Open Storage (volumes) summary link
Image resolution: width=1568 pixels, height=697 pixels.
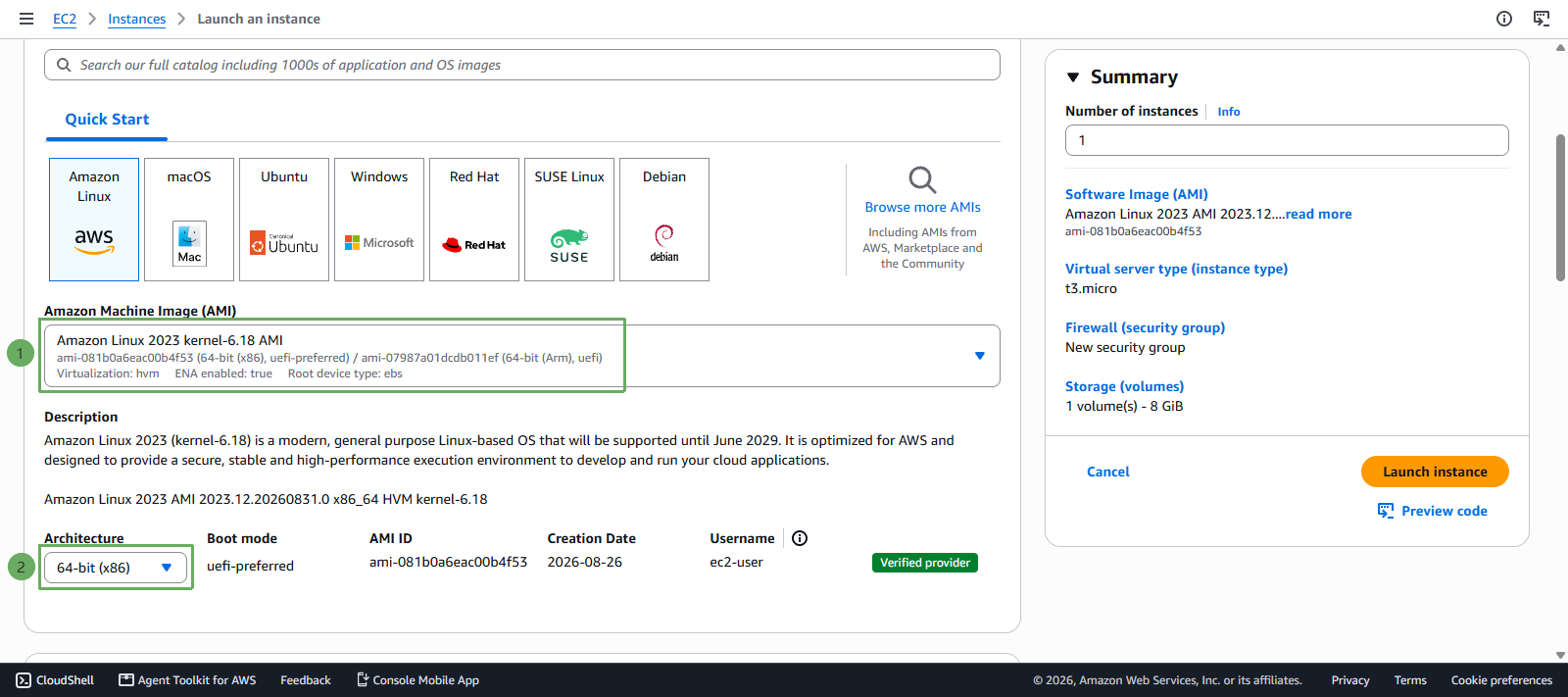(x=1124, y=386)
